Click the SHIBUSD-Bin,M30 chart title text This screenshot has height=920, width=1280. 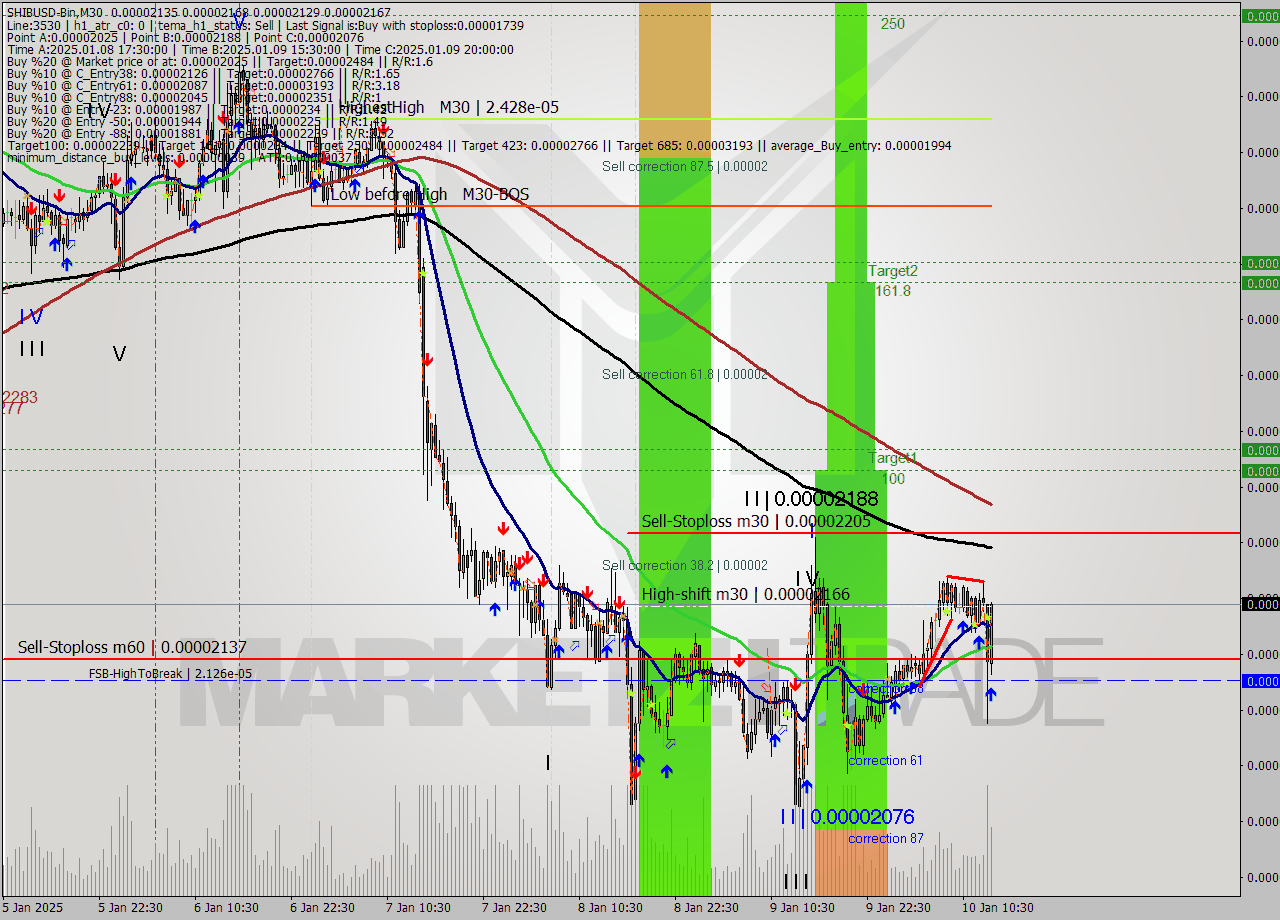click(x=56, y=11)
